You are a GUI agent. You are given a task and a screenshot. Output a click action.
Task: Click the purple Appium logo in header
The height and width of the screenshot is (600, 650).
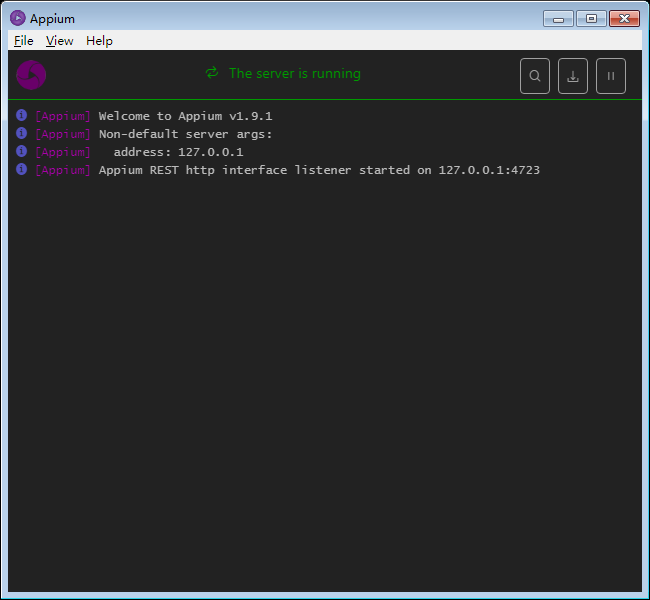tap(31, 75)
